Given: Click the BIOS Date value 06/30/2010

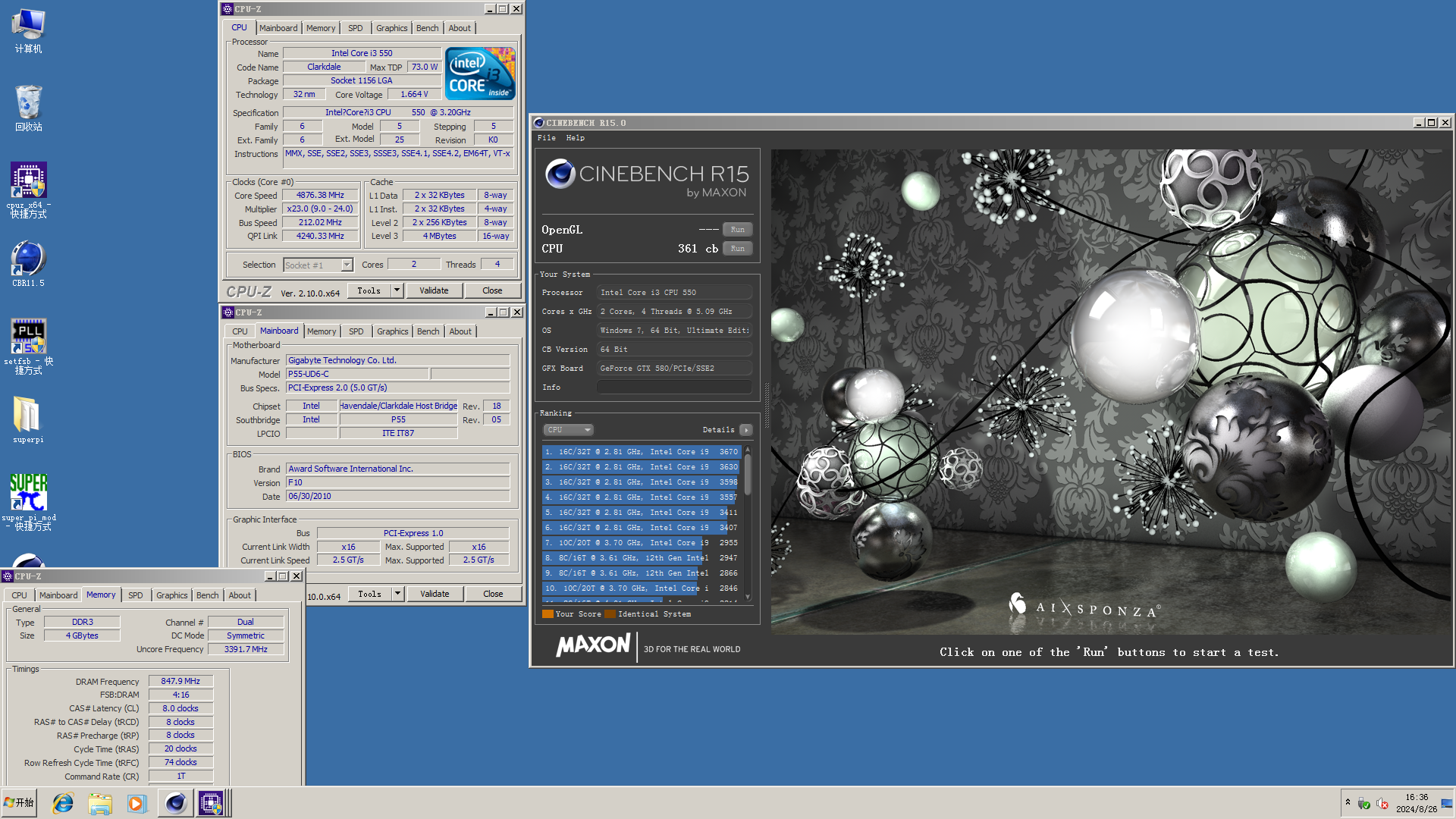Looking at the screenshot, I should tap(397, 497).
